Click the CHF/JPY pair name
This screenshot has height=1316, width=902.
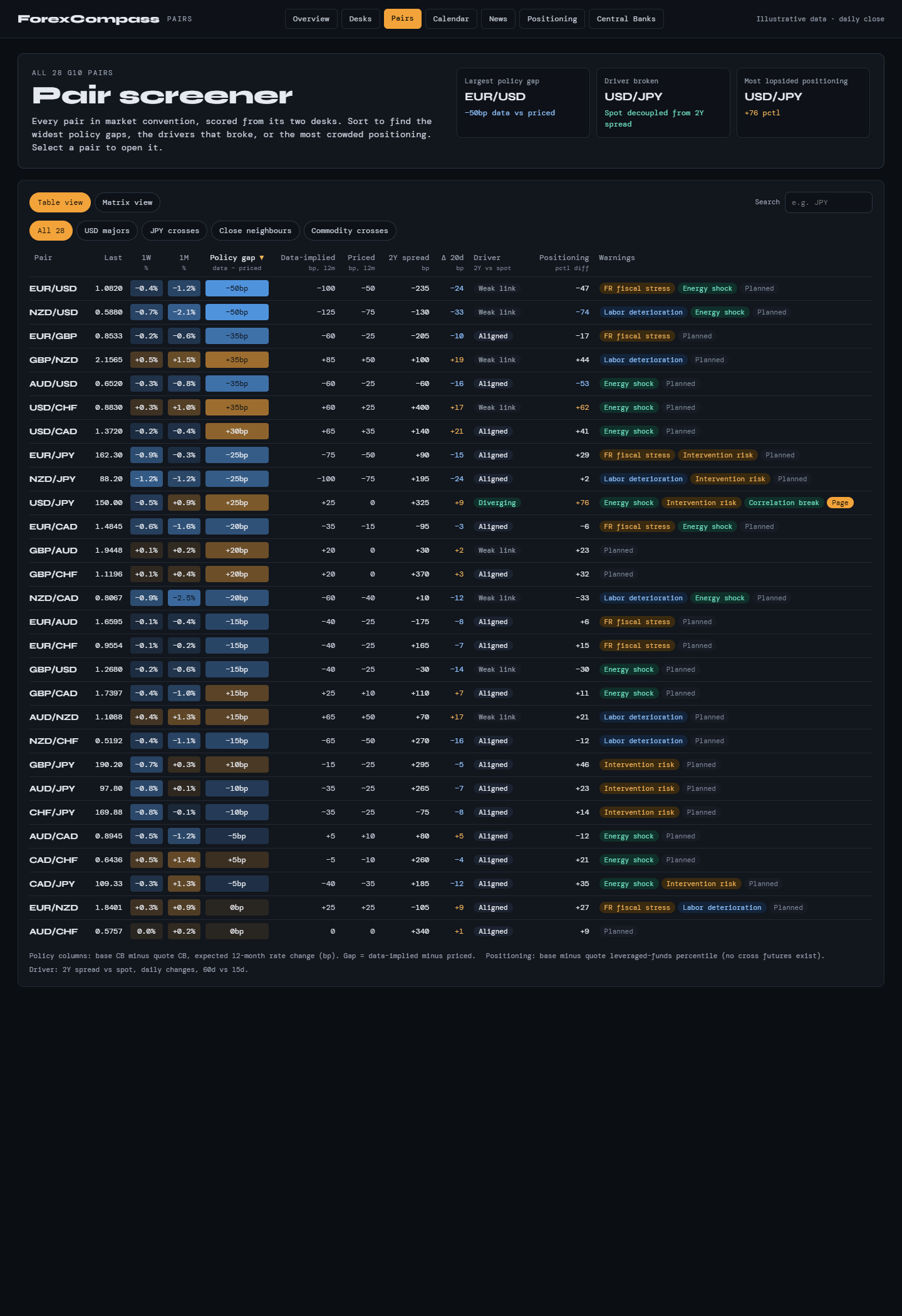[52, 812]
